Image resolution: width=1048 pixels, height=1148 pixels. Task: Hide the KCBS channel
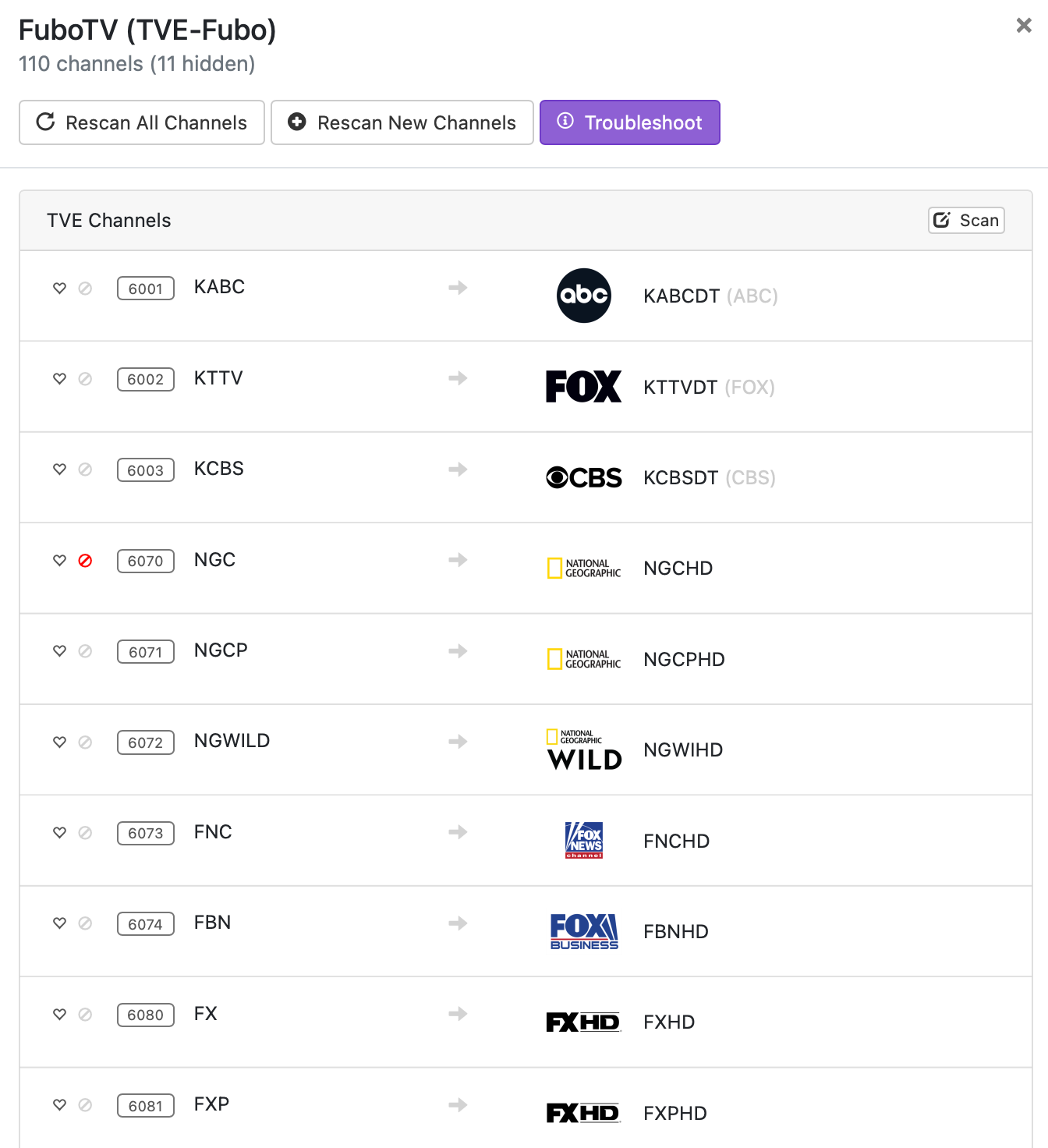tap(86, 469)
